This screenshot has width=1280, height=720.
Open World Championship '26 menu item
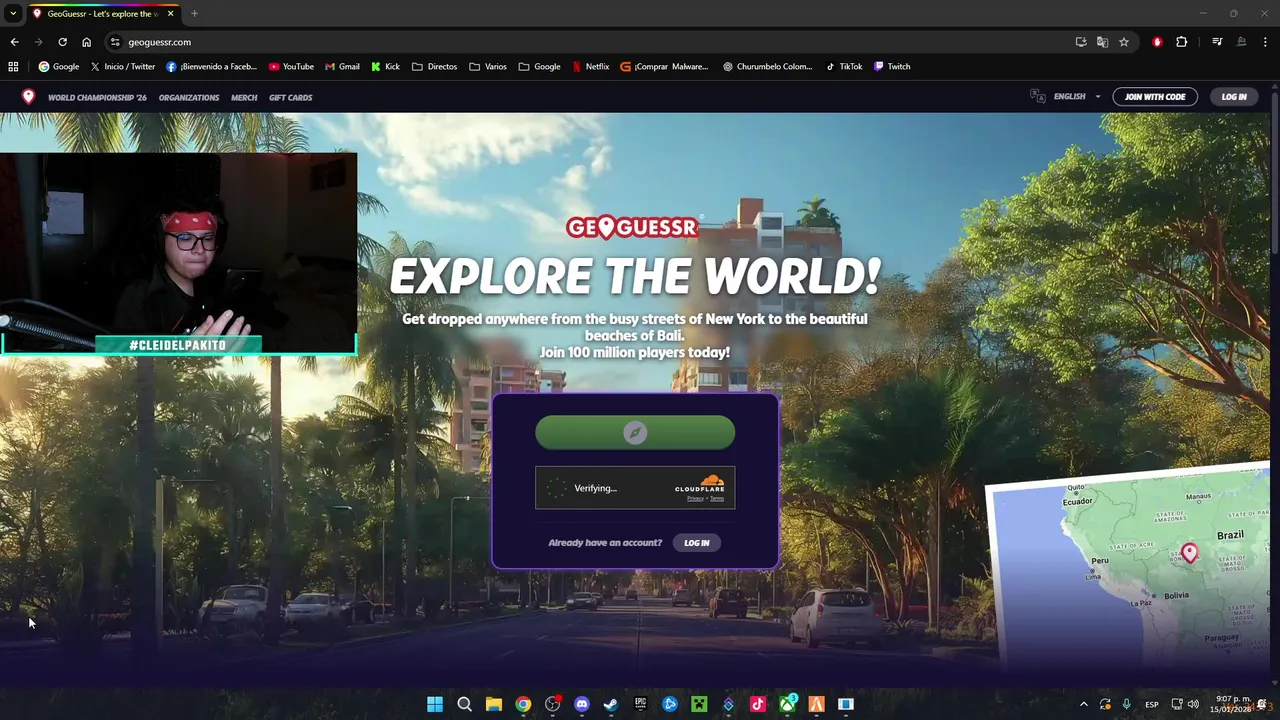tap(97, 97)
